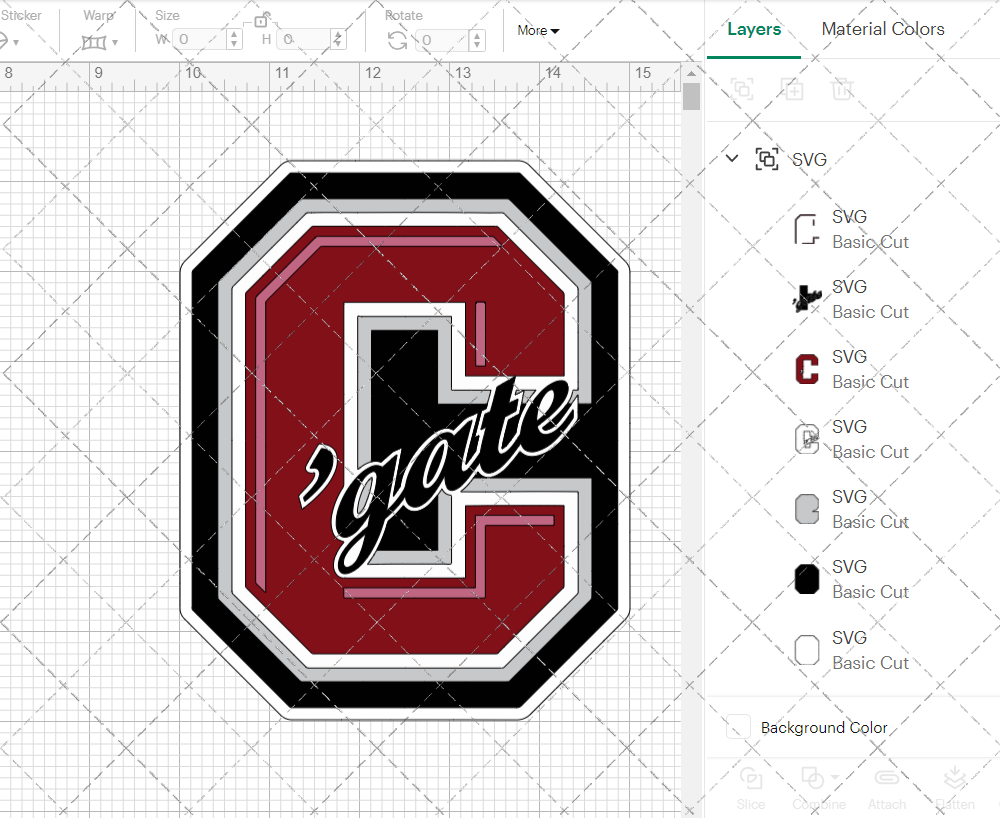The height and width of the screenshot is (818, 1000).
Task: Click the Attach tool
Action: click(886, 788)
